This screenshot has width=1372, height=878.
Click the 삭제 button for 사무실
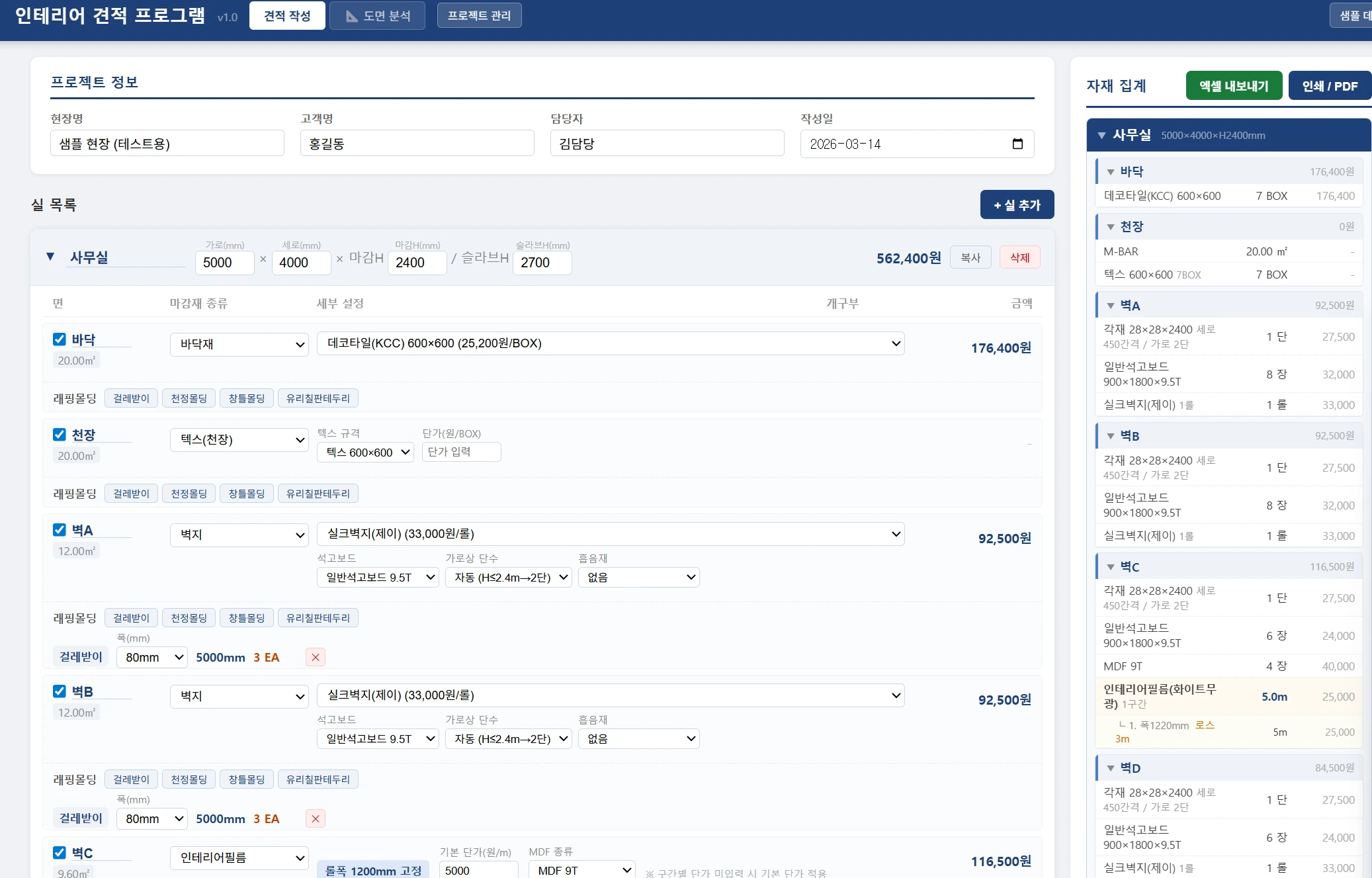1019,257
